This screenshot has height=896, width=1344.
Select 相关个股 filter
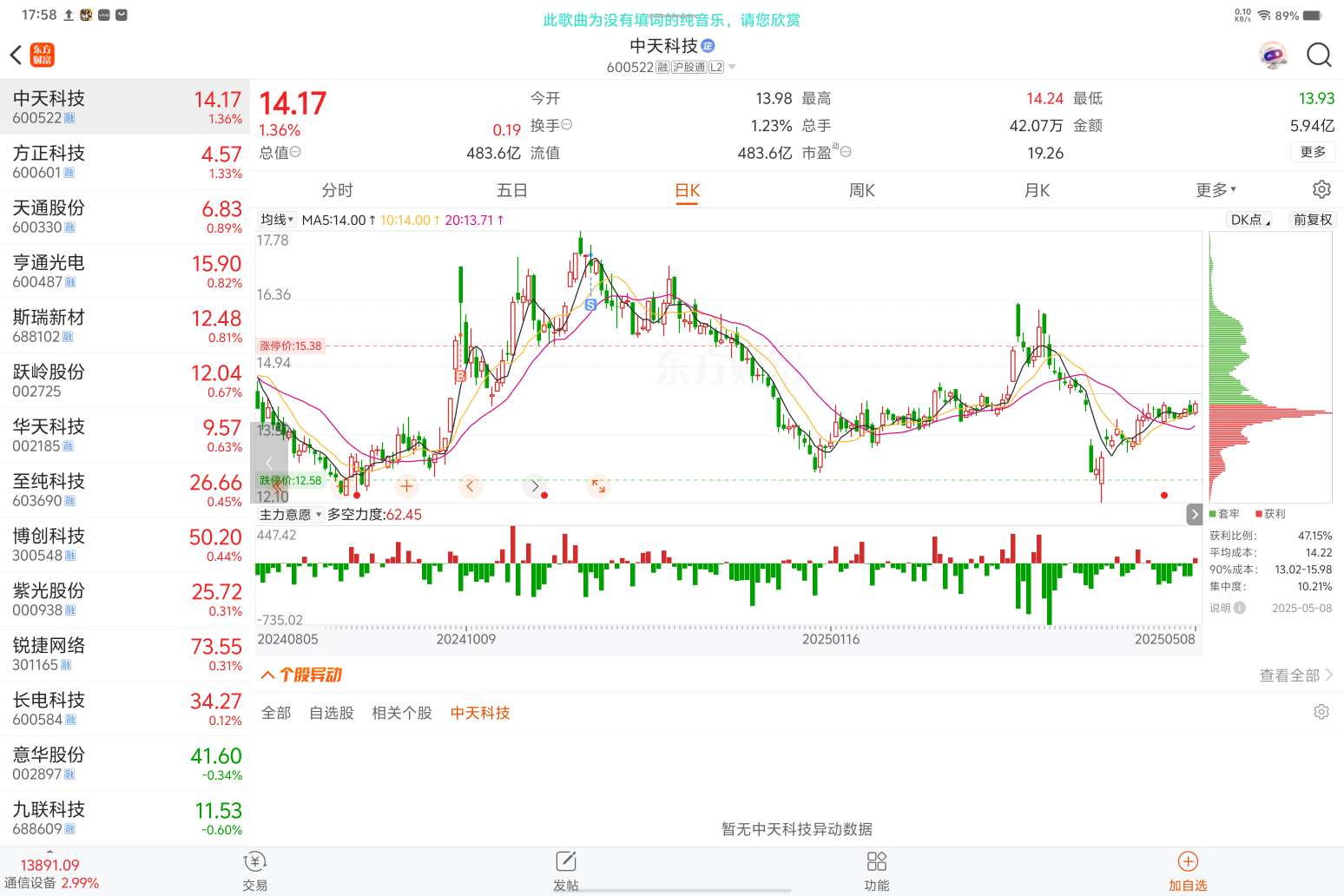[402, 713]
